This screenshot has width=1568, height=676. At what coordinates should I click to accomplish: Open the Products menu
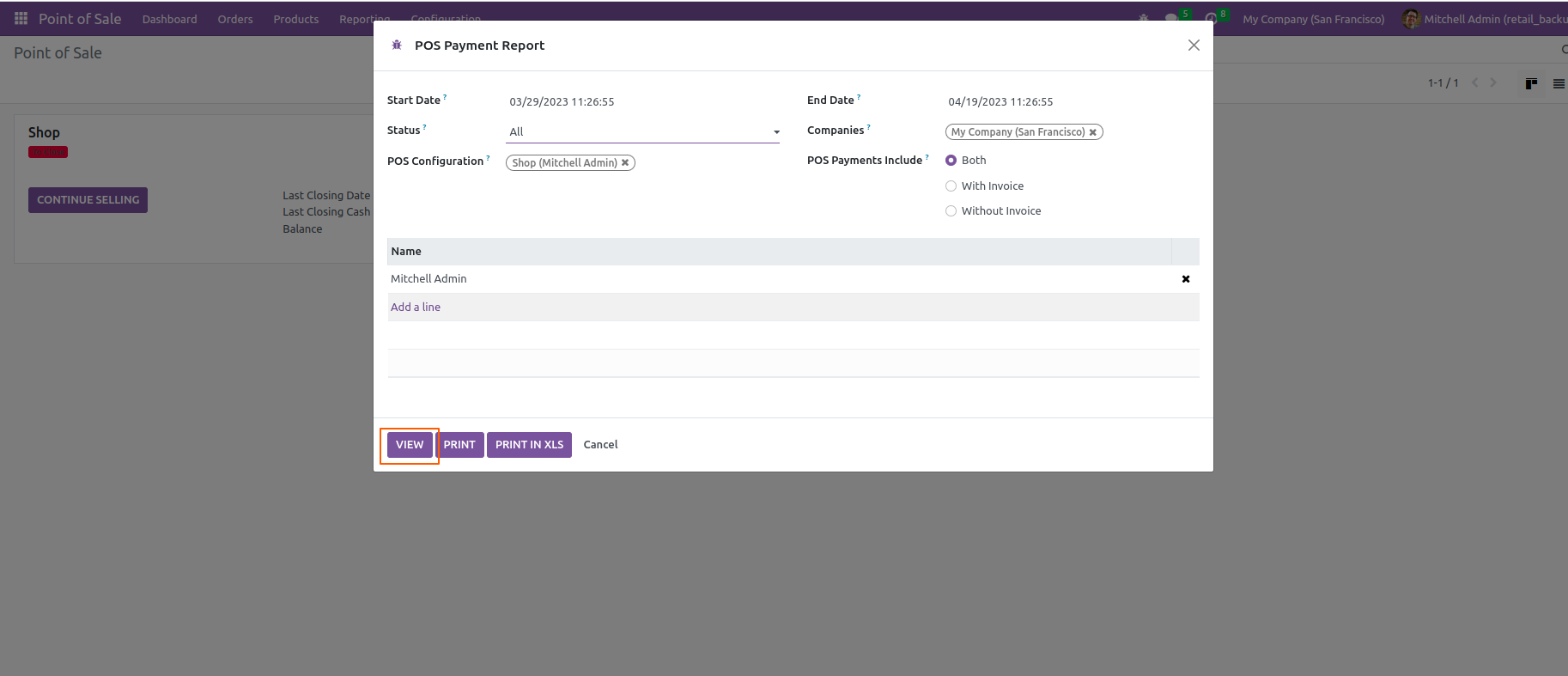pos(295,19)
